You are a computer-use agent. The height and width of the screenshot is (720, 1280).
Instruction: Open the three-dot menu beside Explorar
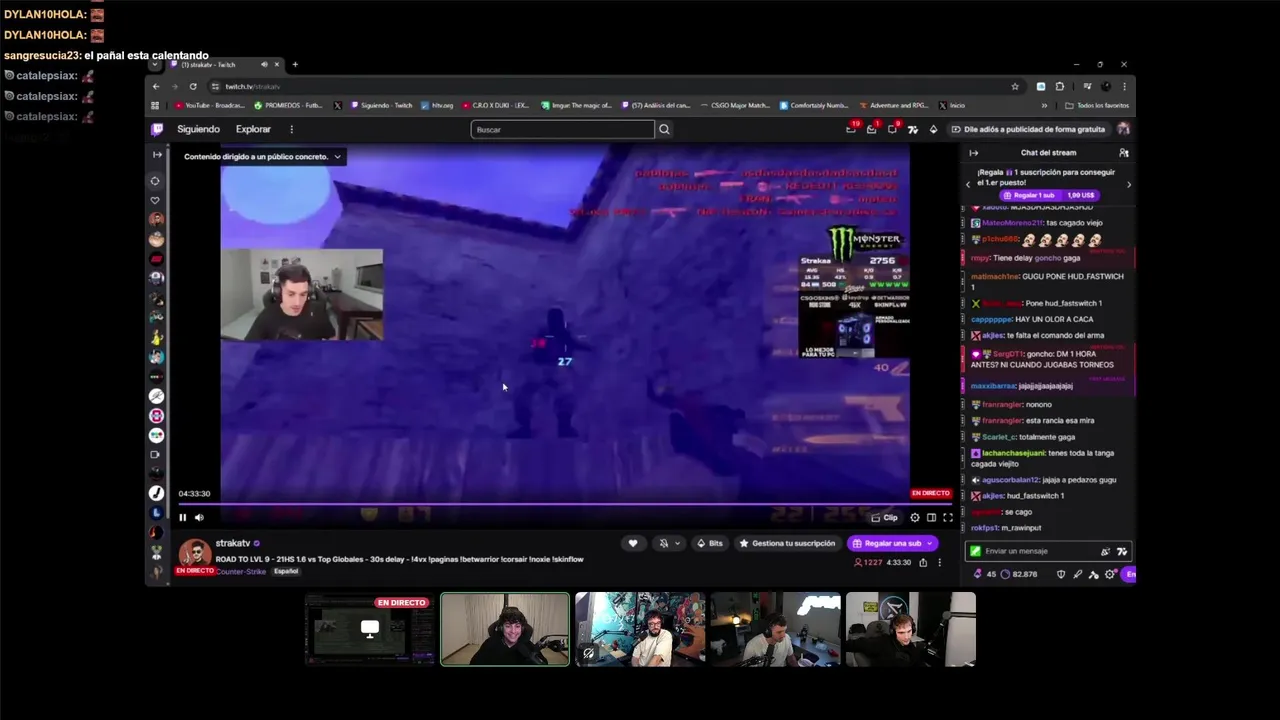coord(291,129)
